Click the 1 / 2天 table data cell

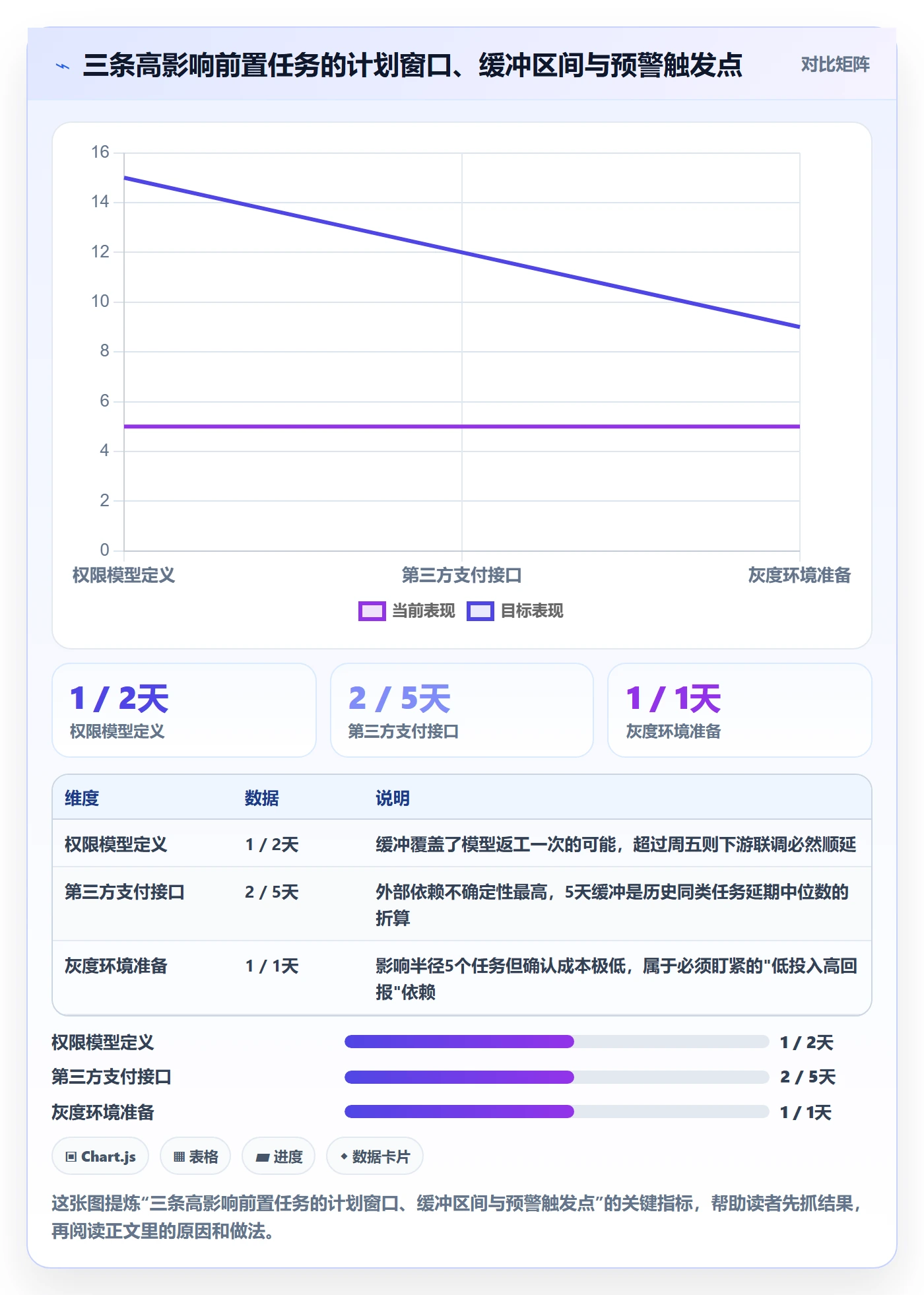(x=272, y=845)
